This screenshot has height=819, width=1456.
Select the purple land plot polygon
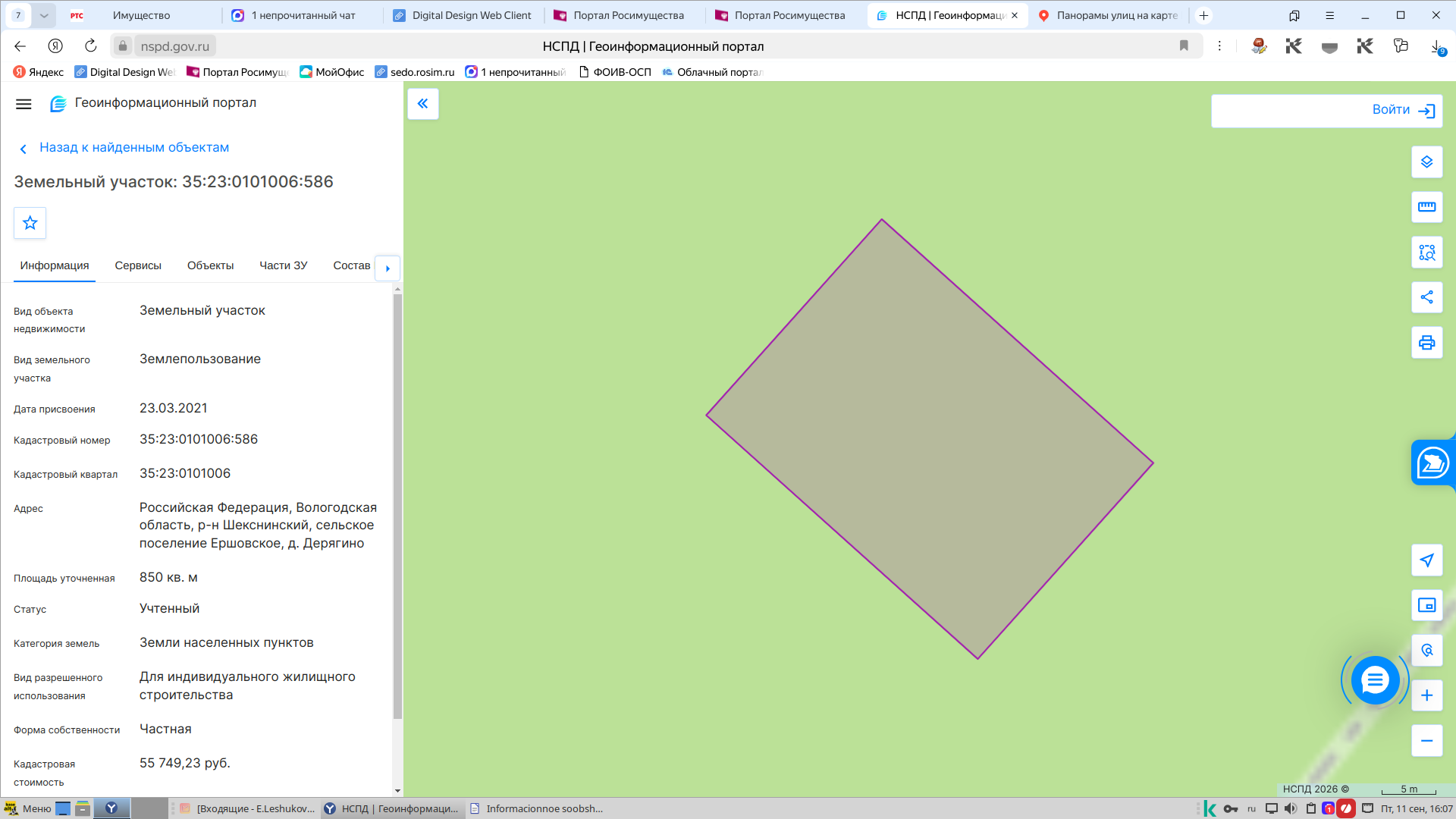[930, 439]
